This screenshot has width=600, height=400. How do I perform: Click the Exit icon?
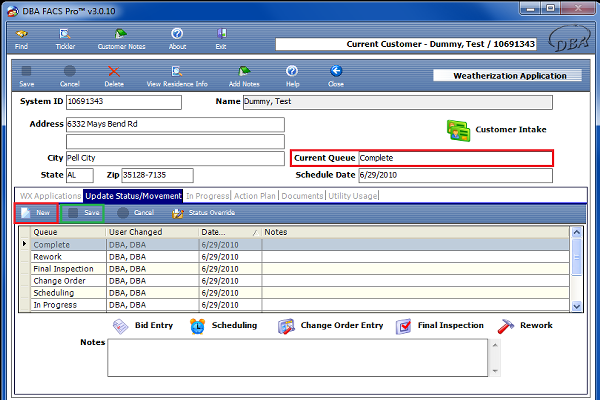221,39
